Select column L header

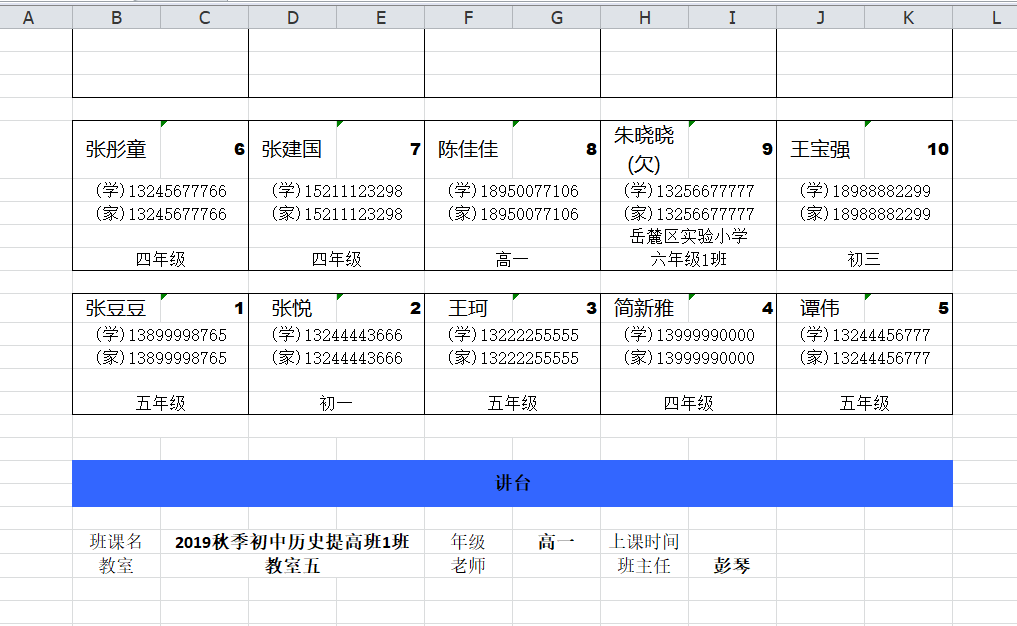tap(996, 17)
